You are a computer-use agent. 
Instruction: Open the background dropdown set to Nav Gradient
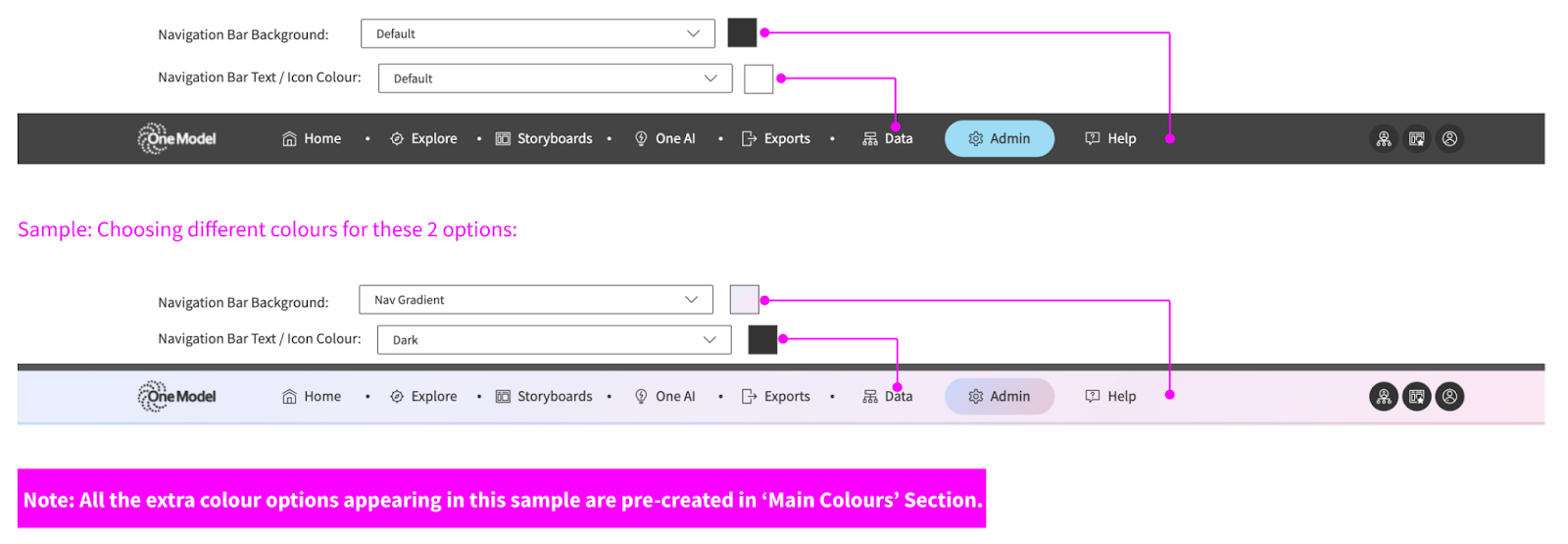coord(535,300)
